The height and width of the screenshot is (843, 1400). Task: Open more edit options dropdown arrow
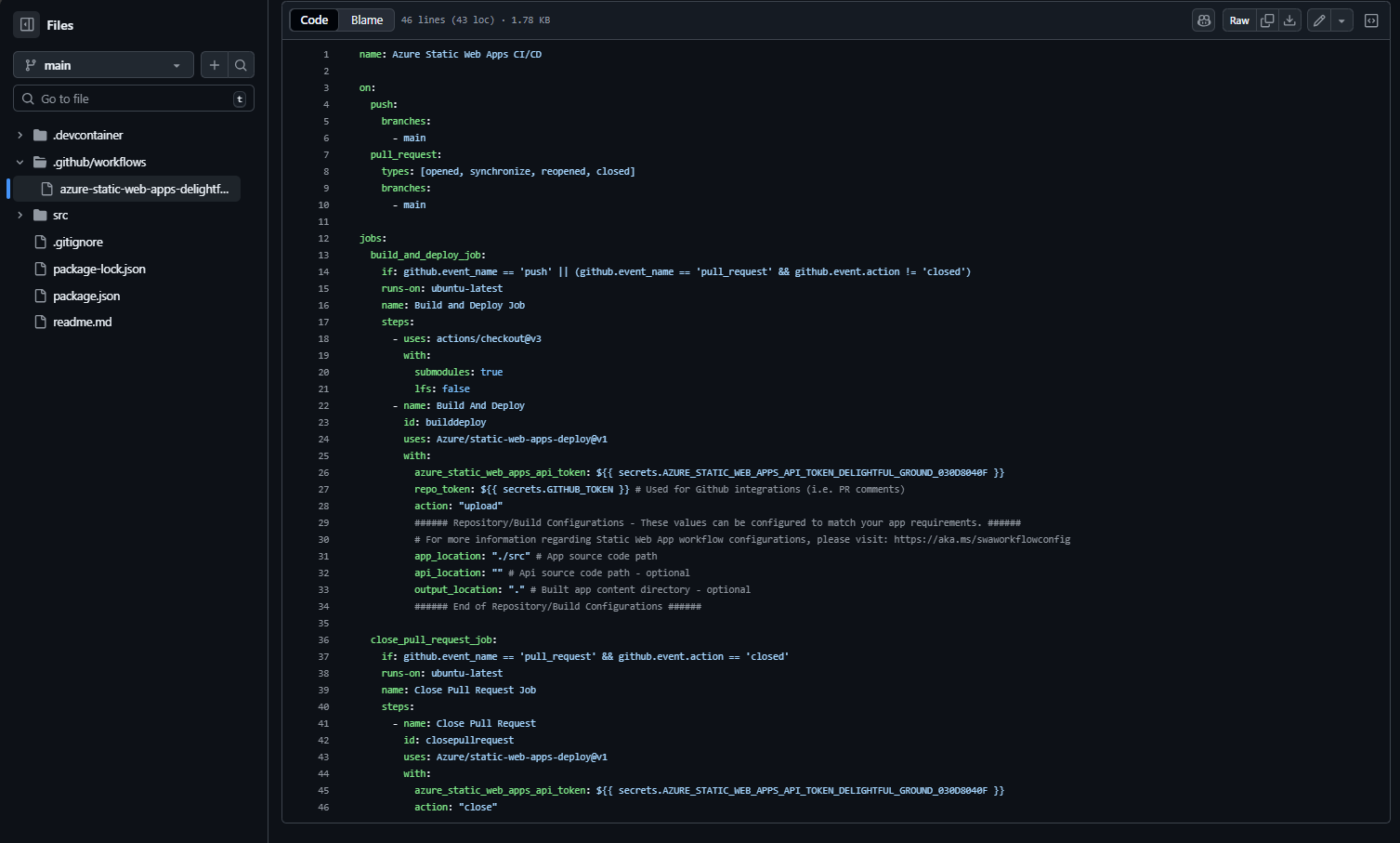1341,20
